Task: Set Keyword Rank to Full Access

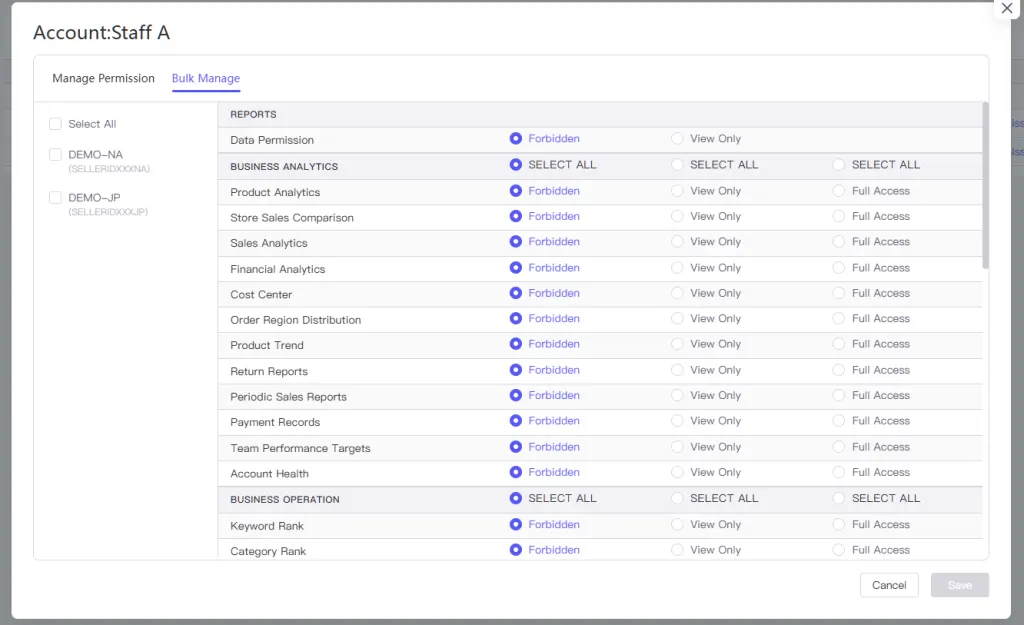Action: coord(839,524)
